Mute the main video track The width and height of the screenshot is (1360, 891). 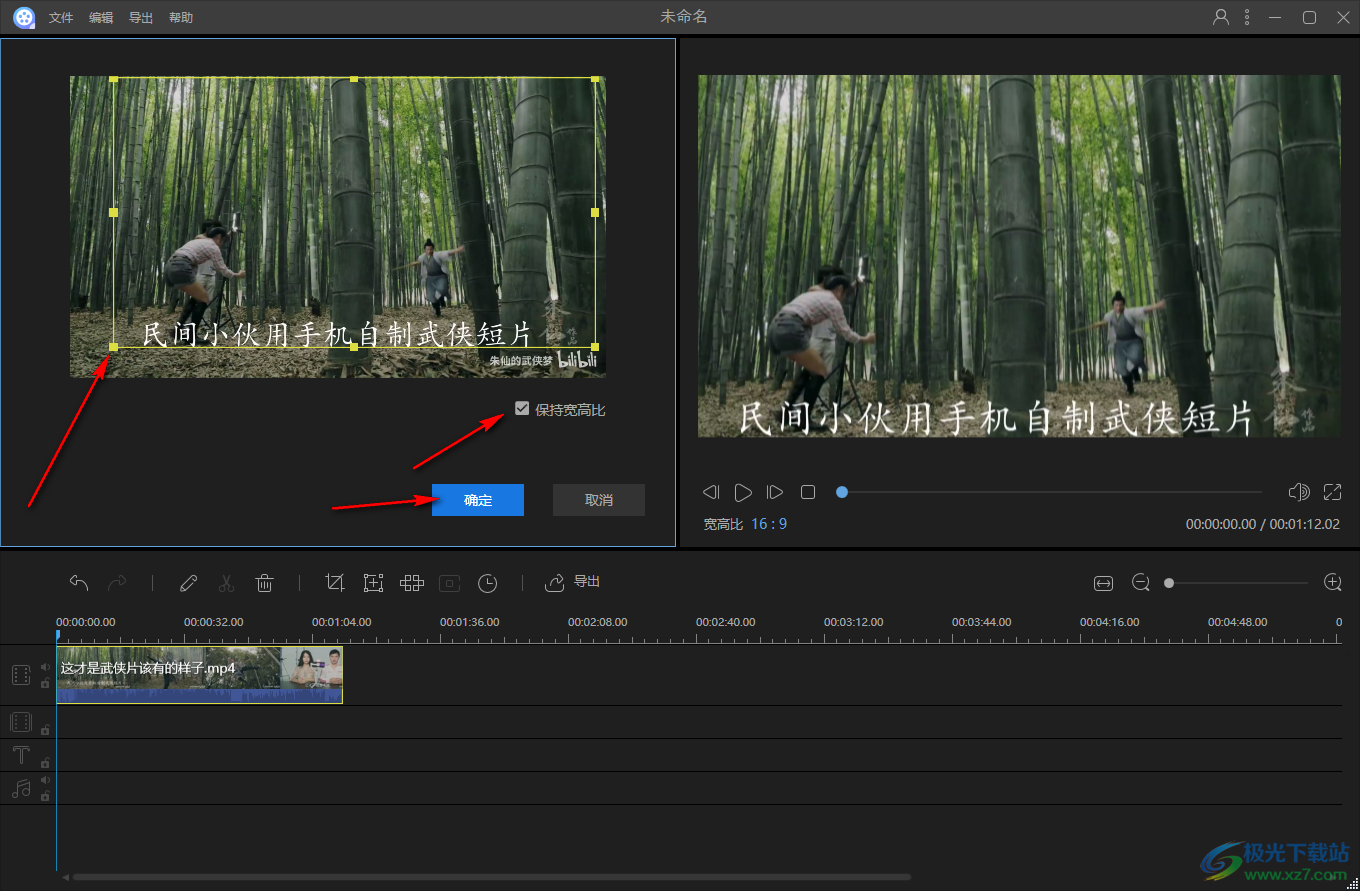[x=45, y=667]
